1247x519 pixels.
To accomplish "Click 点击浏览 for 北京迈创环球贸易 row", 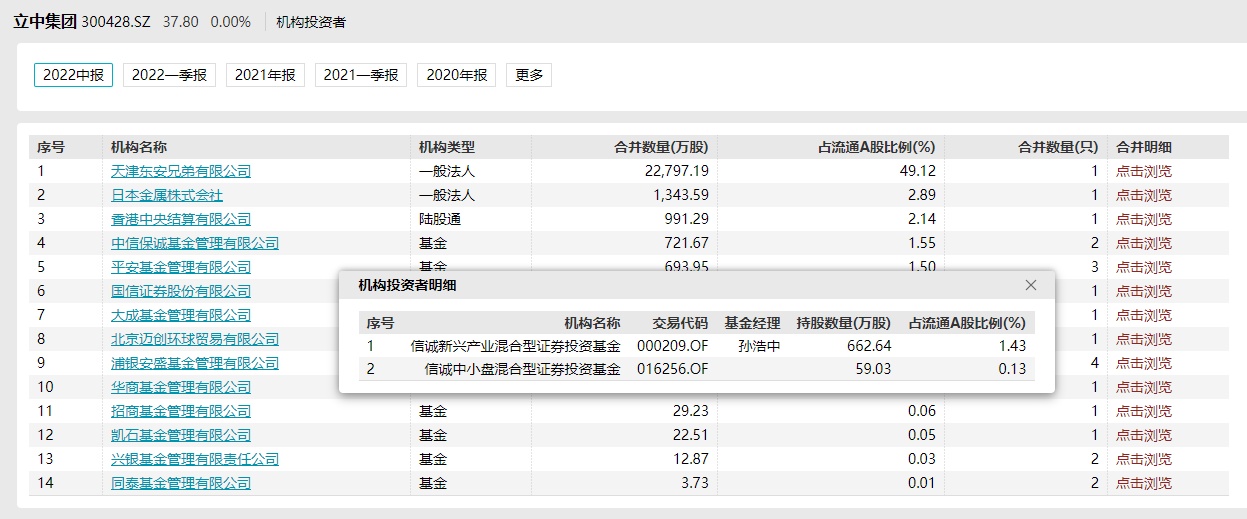I will 1144,339.
